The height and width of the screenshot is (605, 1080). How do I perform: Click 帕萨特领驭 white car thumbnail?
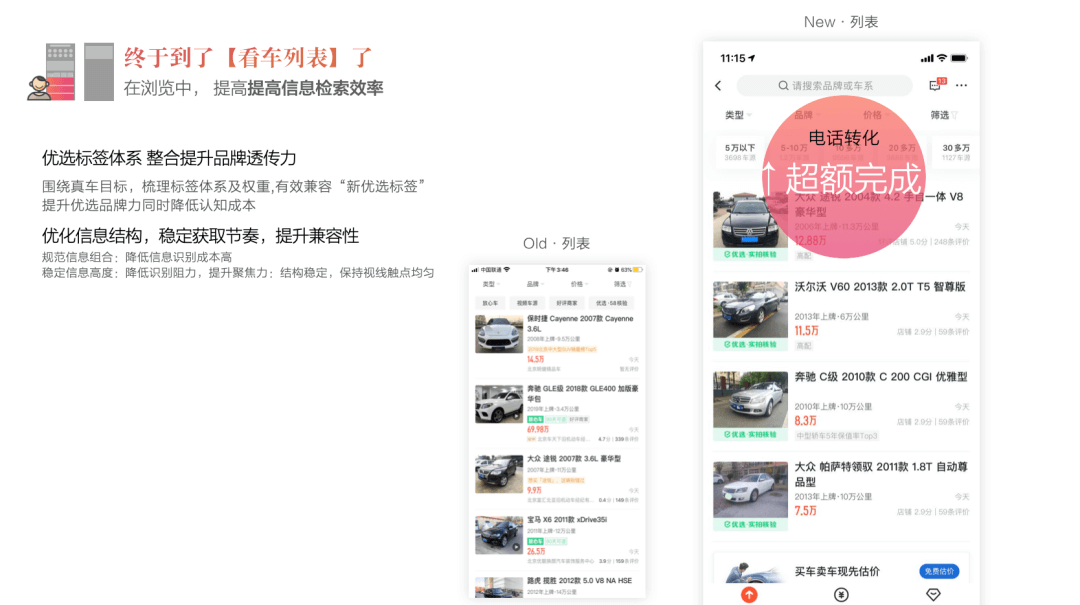(750, 489)
